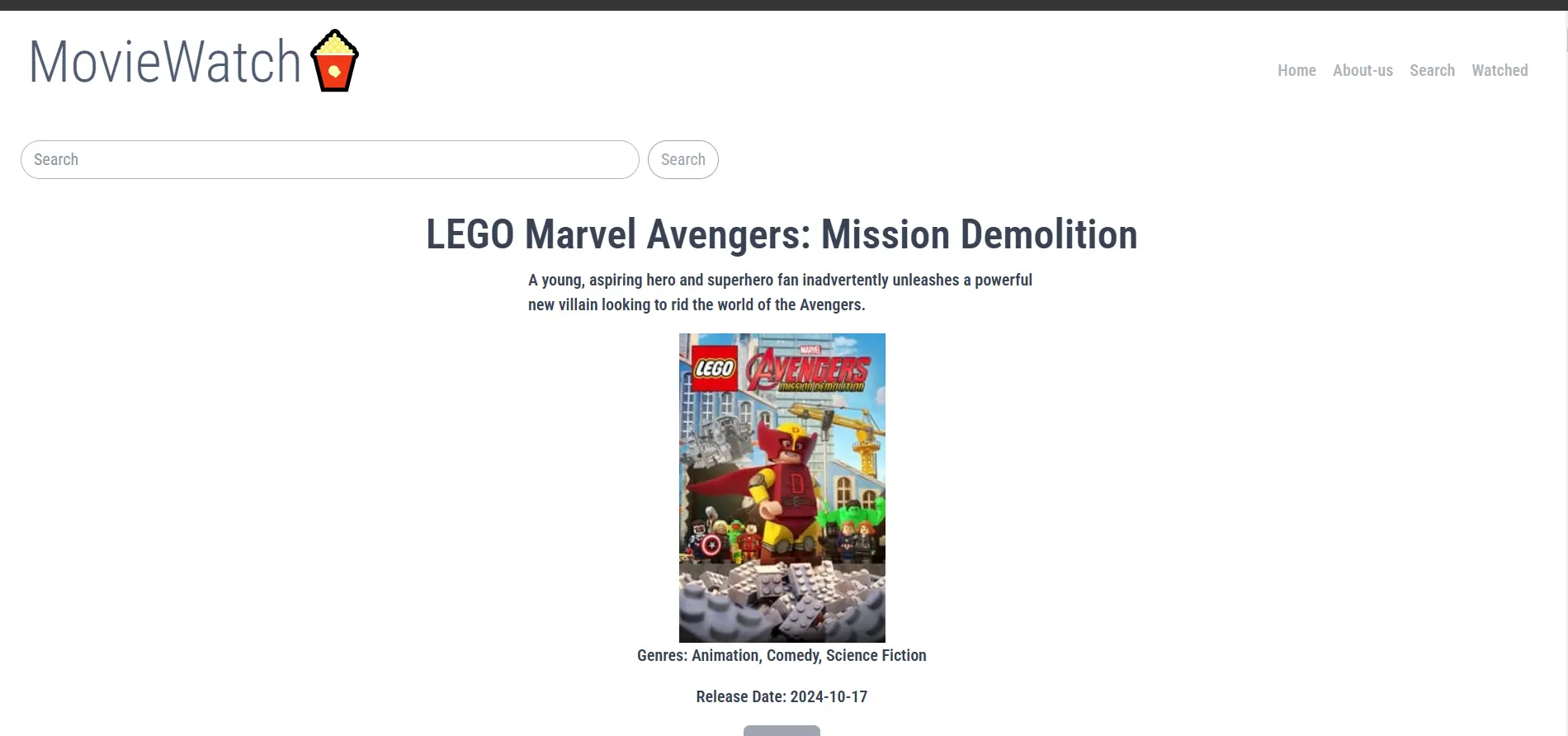Click the LEGO Marvel Avengers movie poster
The image size is (1568, 736).
782,488
